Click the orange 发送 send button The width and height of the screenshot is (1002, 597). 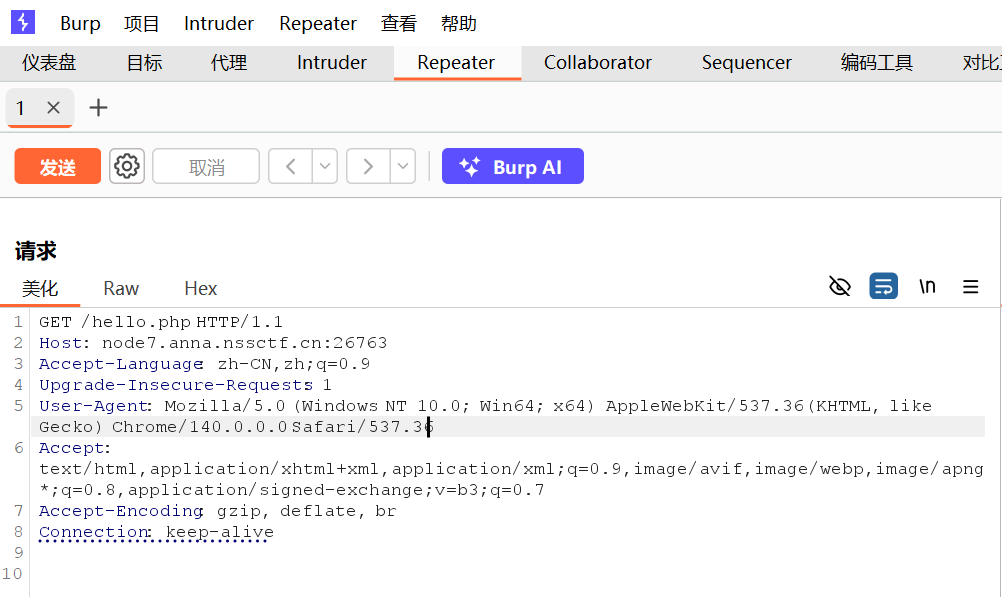(x=58, y=166)
